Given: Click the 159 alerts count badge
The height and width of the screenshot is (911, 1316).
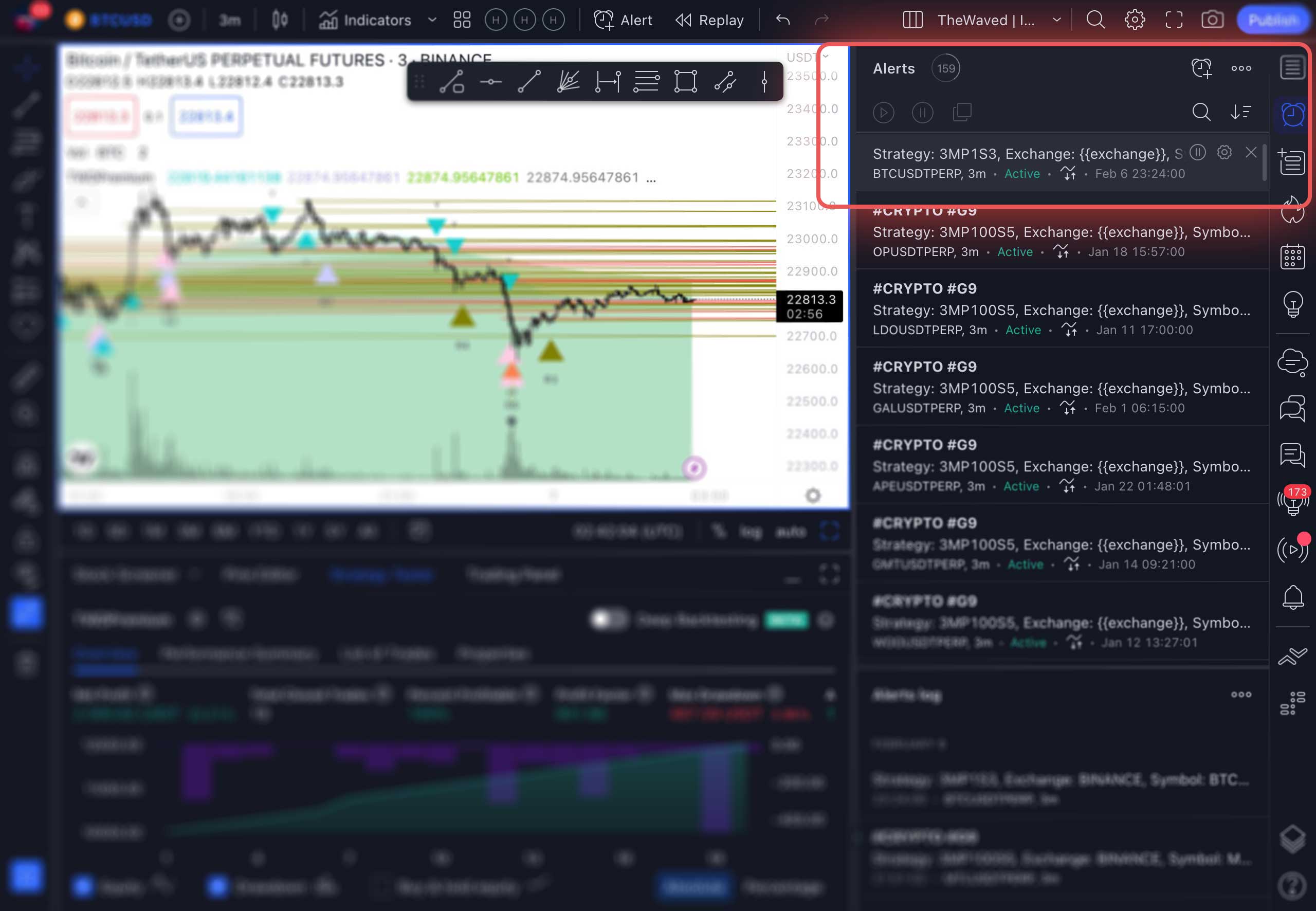Looking at the screenshot, I should pos(946,68).
